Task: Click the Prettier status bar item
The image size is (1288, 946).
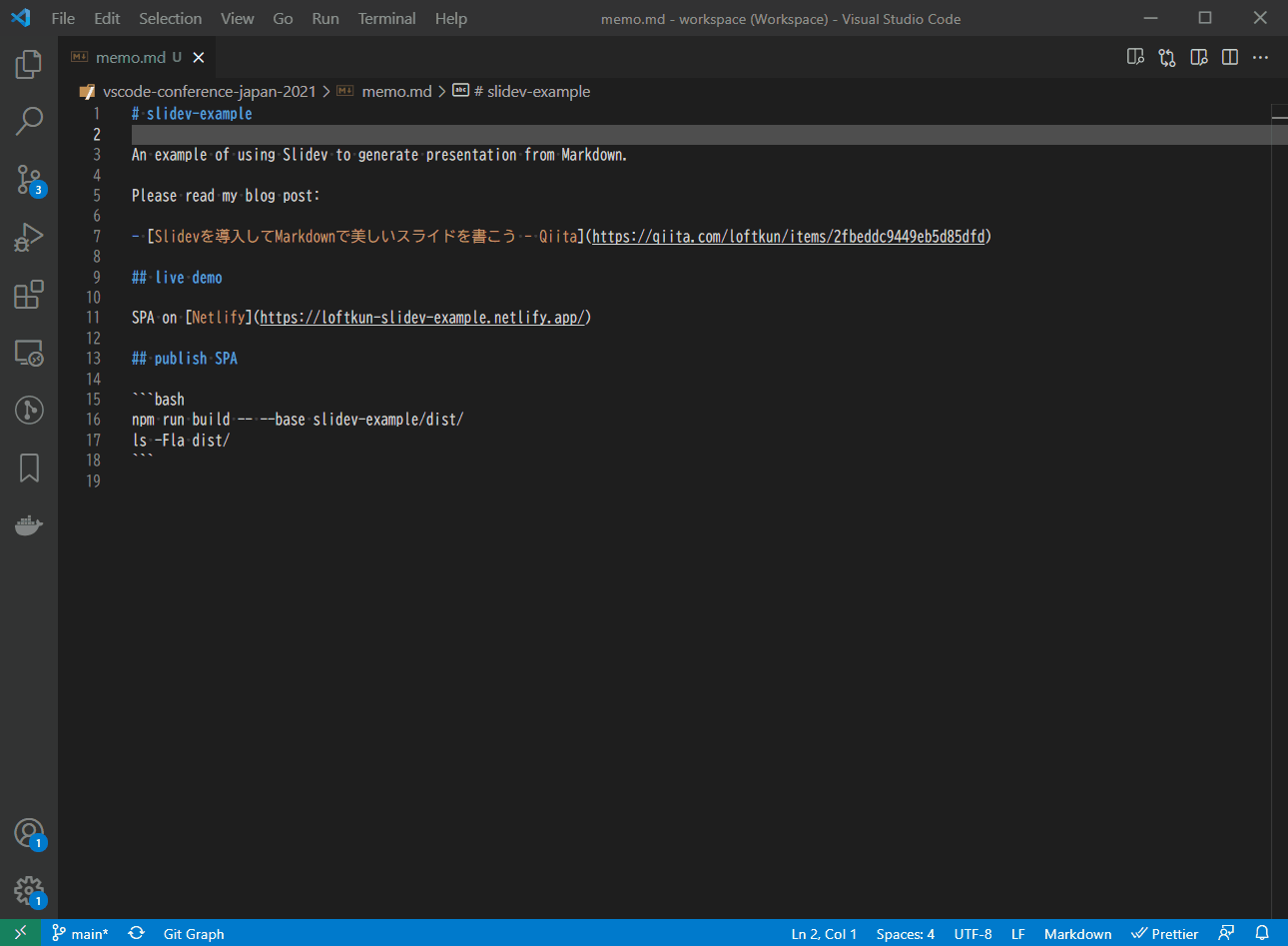Action: point(1165,933)
